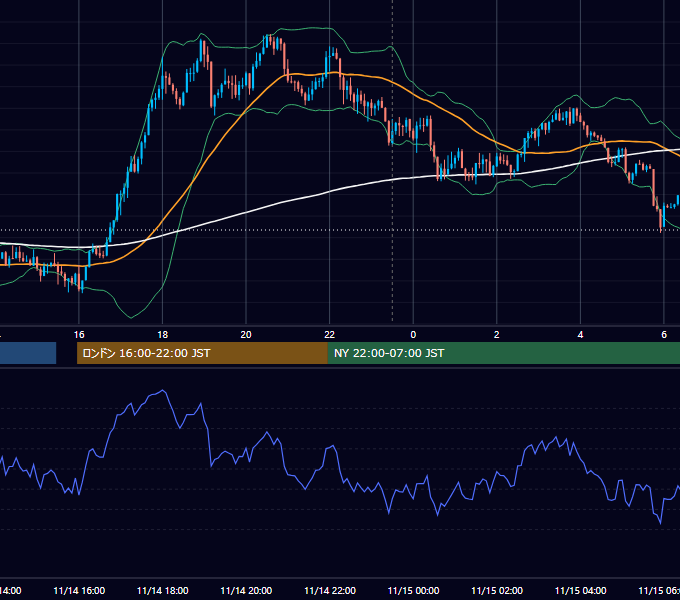This screenshot has width=680, height=600.
Task: Click the ロンドン 16:00-22:00 JST session bar
Action: point(202,353)
